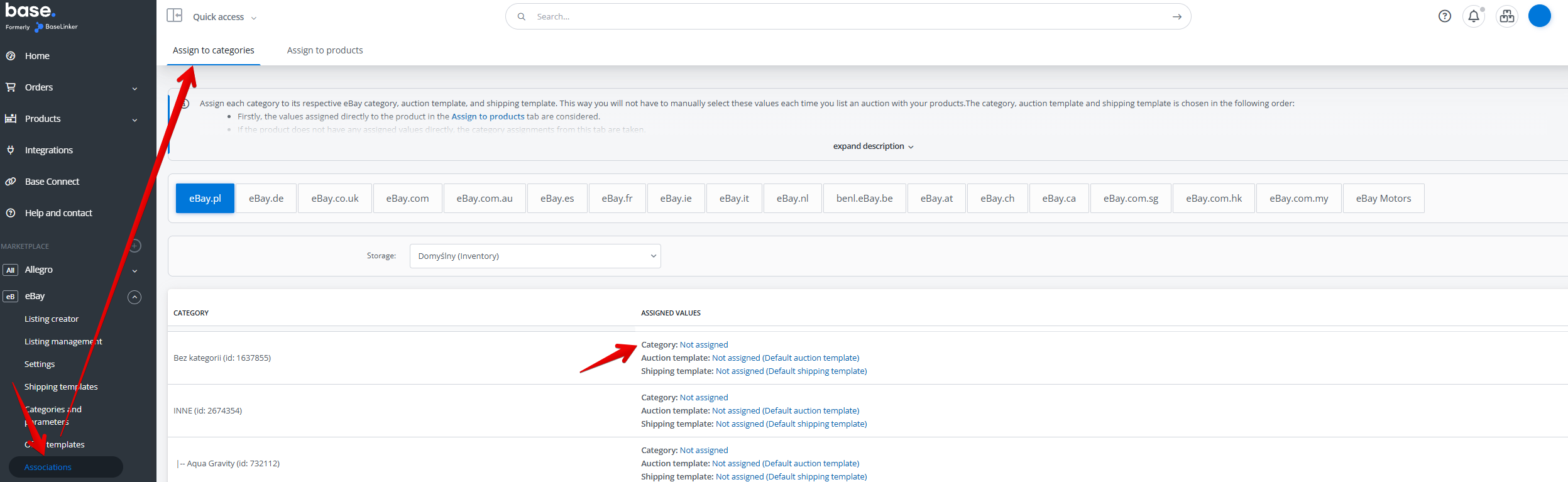Select the eBay.de marketplace tab
Screen dimensions: 1568x482
[x=266, y=199]
